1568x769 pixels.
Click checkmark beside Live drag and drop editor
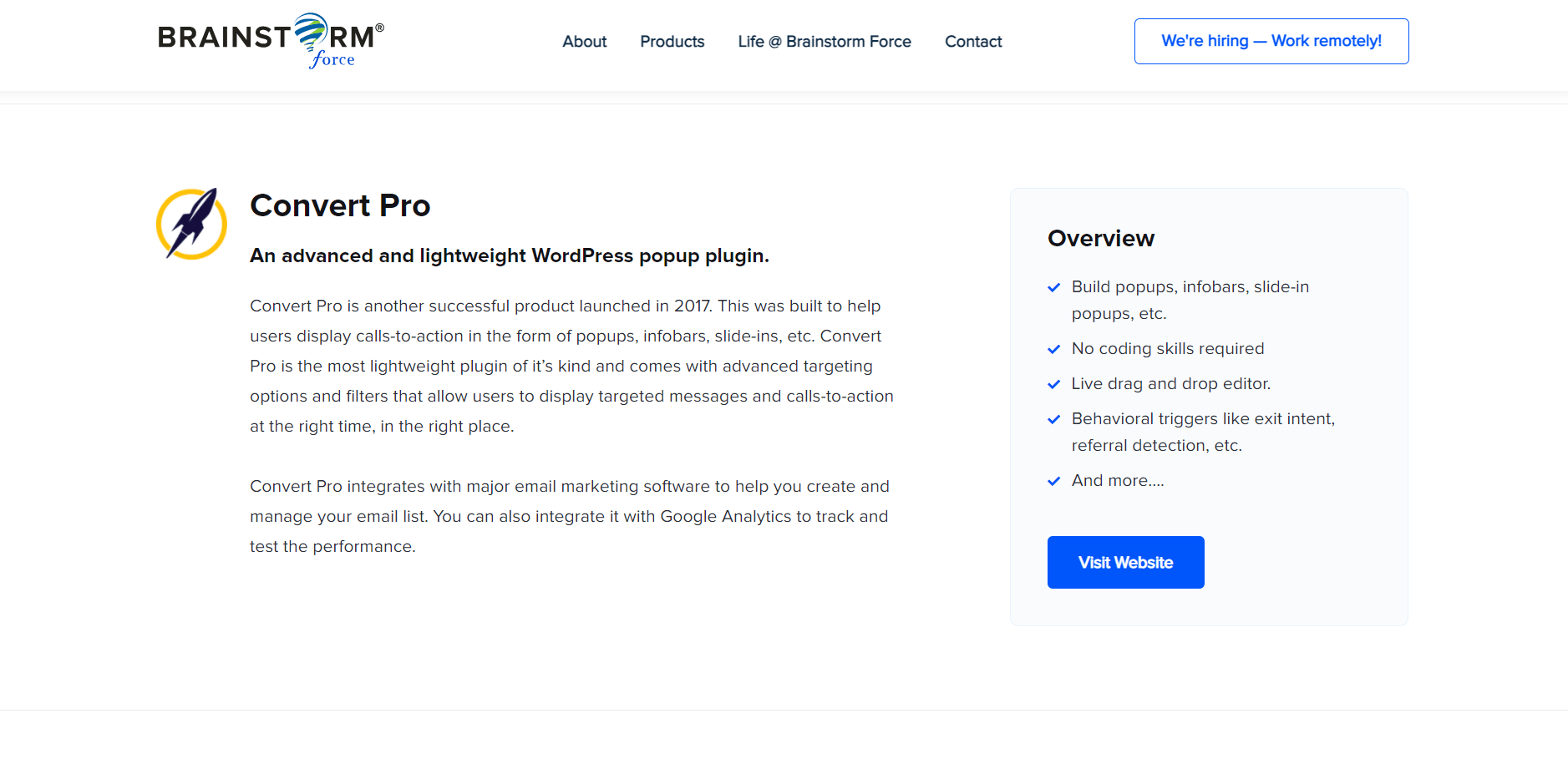tap(1054, 384)
